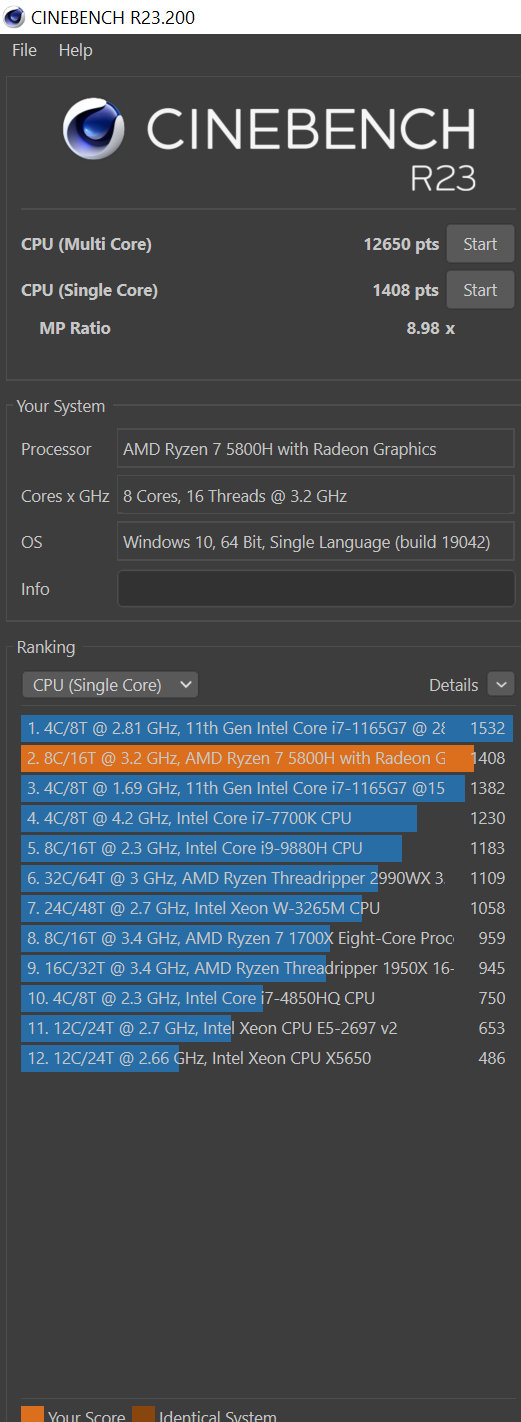The image size is (521, 1422).
Task: Open the CPU (Single Core) ranking dropdown
Action: tap(110, 685)
